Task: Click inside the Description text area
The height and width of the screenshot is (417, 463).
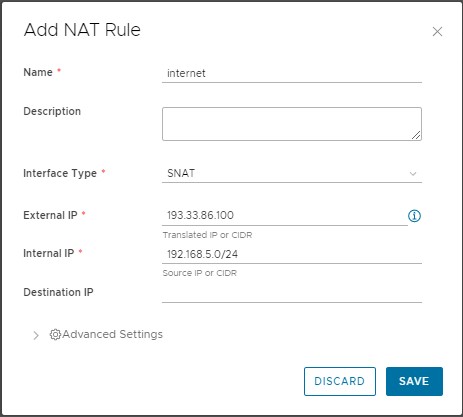Action: pos(292,124)
